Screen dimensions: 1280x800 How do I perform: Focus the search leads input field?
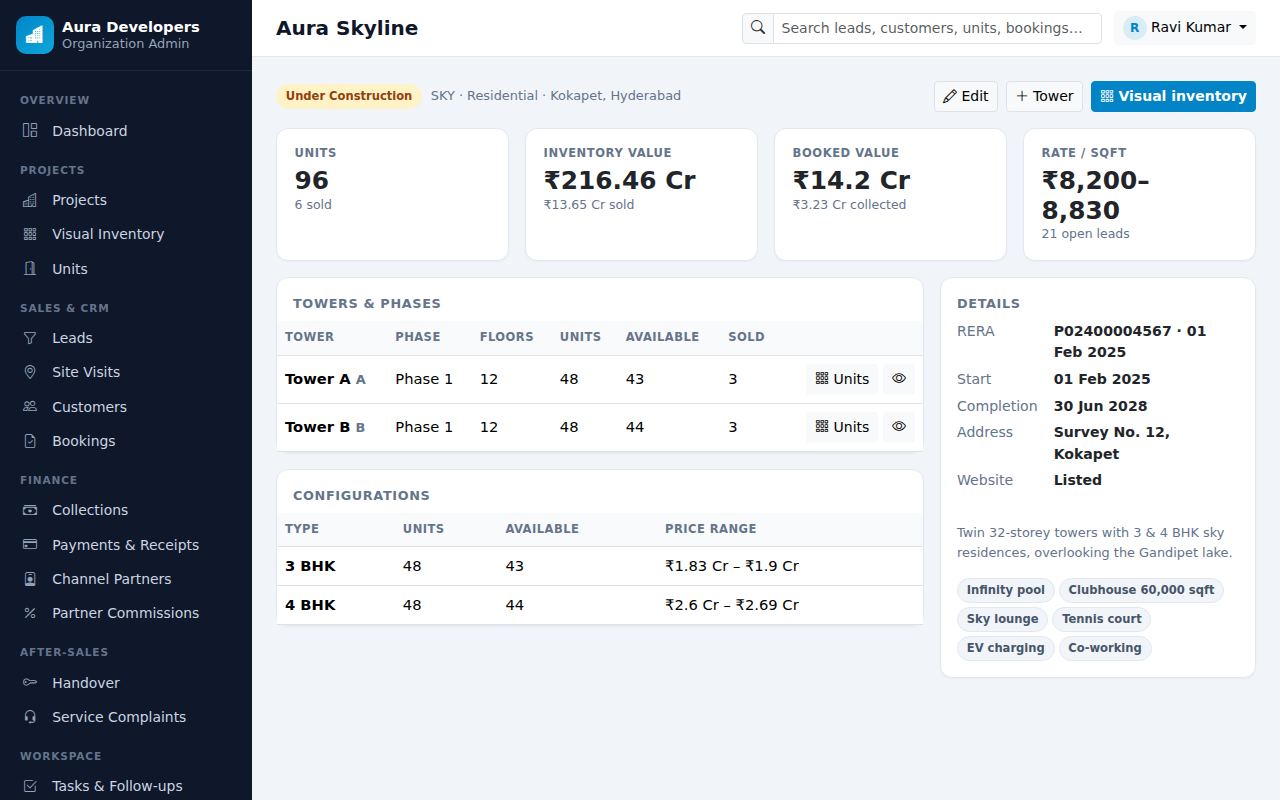tap(937, 28)
